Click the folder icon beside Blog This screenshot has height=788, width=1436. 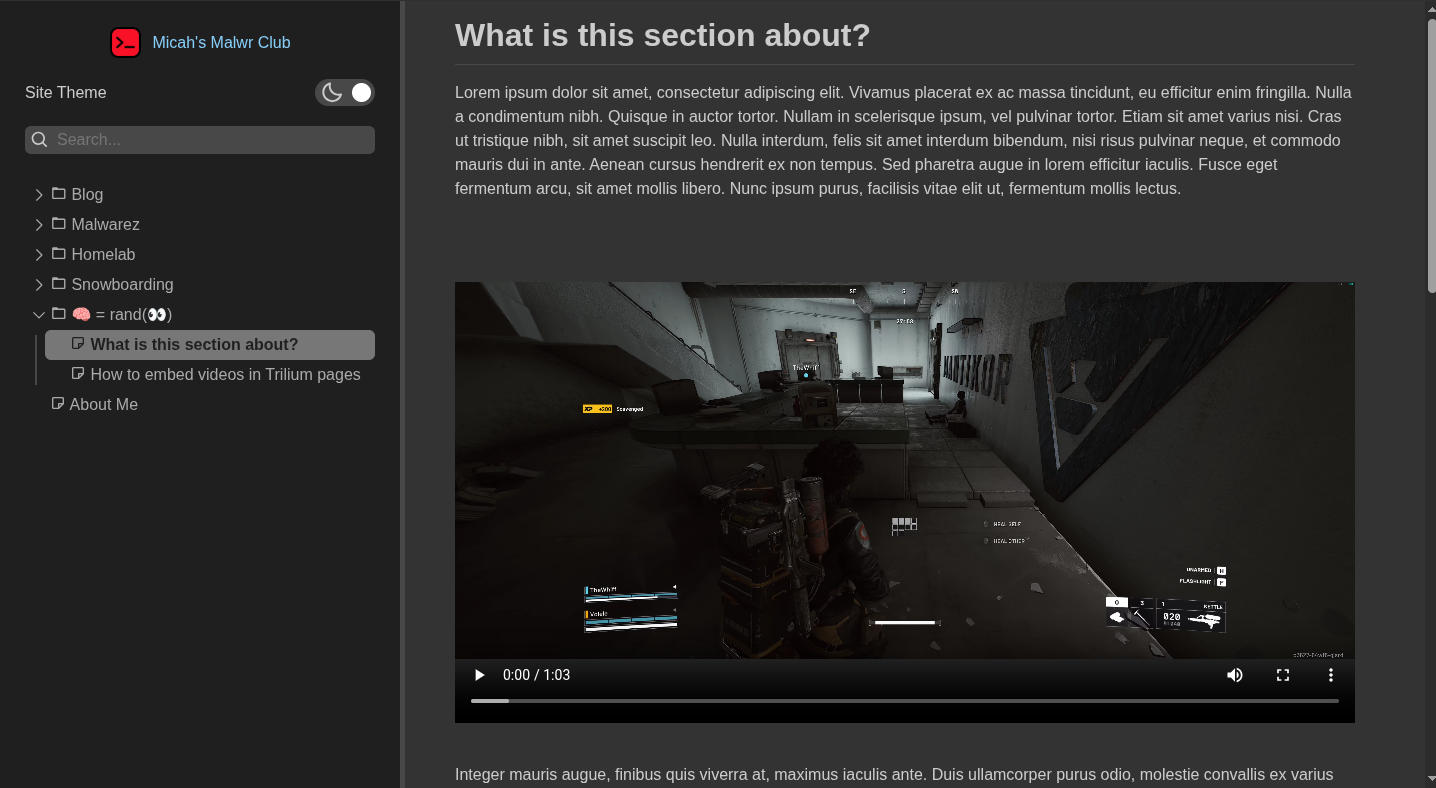[x=59, y=194]
